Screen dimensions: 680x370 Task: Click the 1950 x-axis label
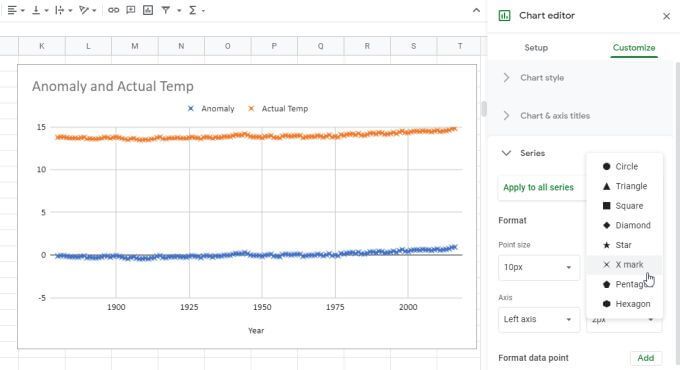click(262, 307)
